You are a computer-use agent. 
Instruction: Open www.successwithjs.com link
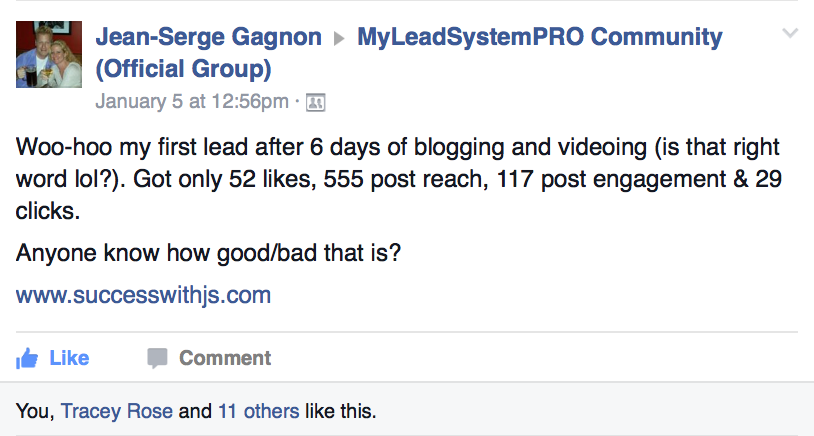click(143, 295)
